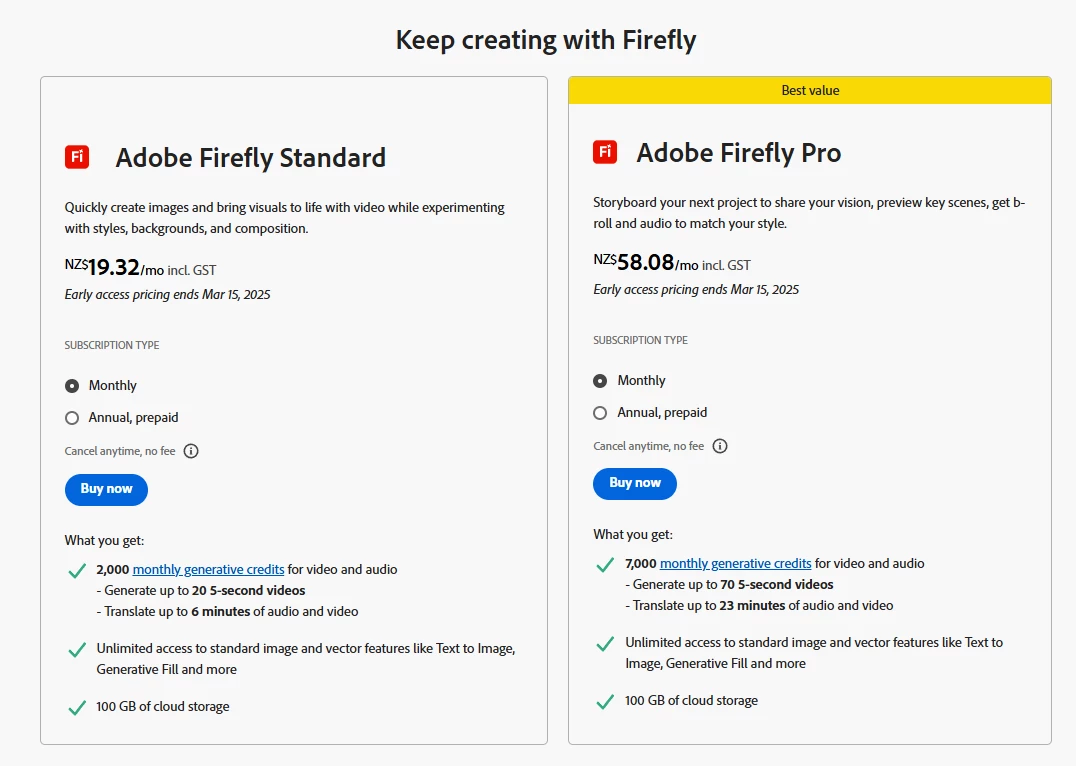
Task: Click Pro plan unlimited access checkmark
Action: tap(605, 644)
